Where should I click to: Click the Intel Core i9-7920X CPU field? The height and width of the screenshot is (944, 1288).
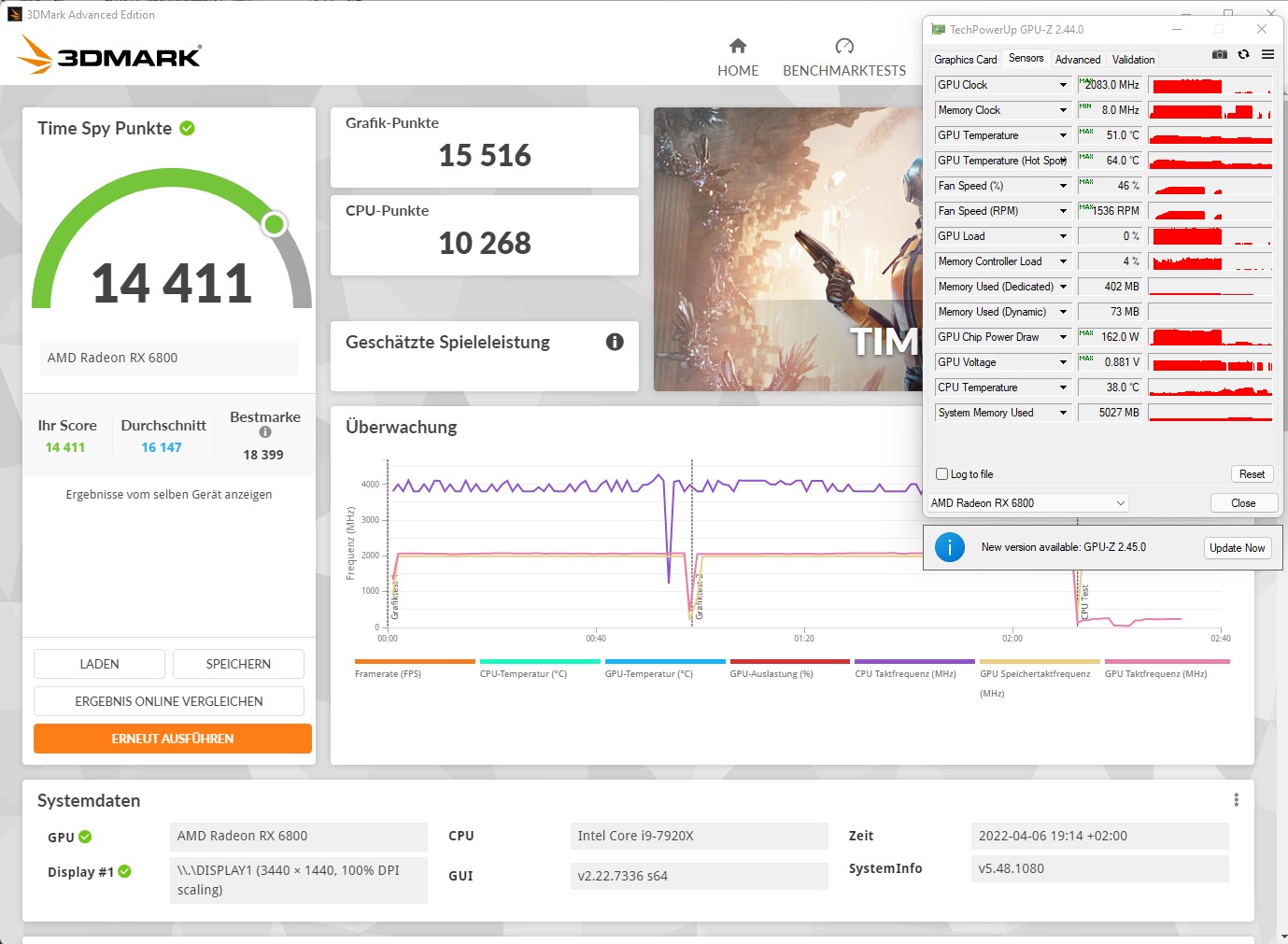click(x=700, y=837)
